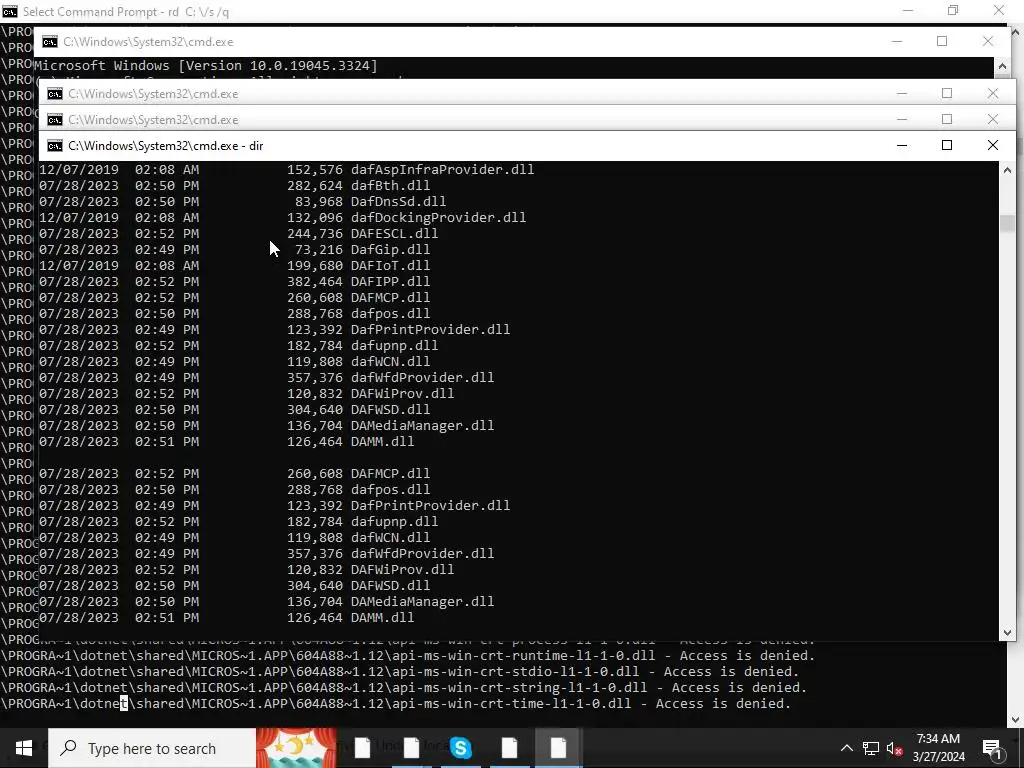The height and width of the screenshot is (768, 1024).
Task: Click the 'Type here to search' box
Action: 152,748
